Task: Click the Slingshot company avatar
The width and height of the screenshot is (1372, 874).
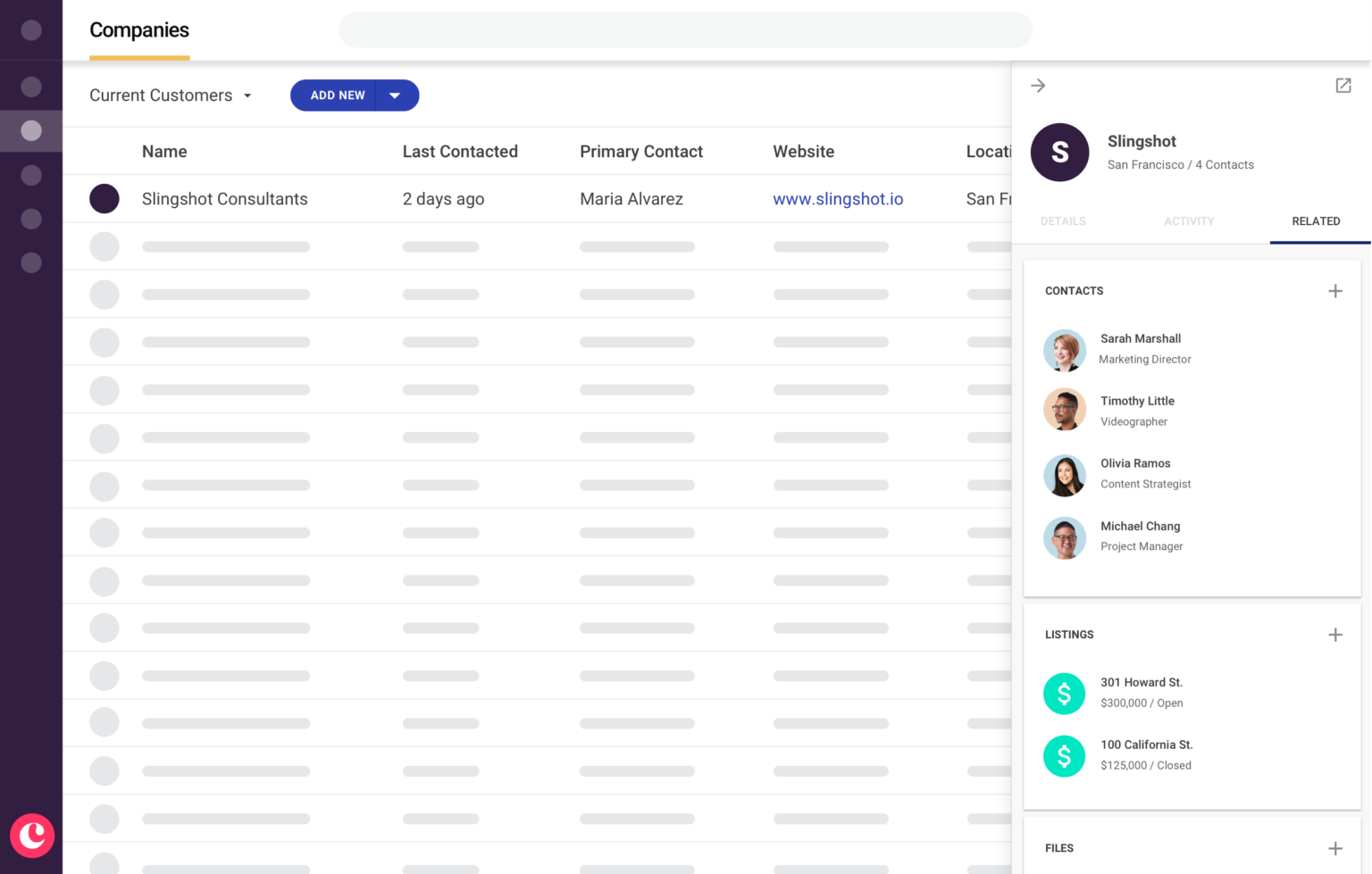Action: [x=1060, y=152]
